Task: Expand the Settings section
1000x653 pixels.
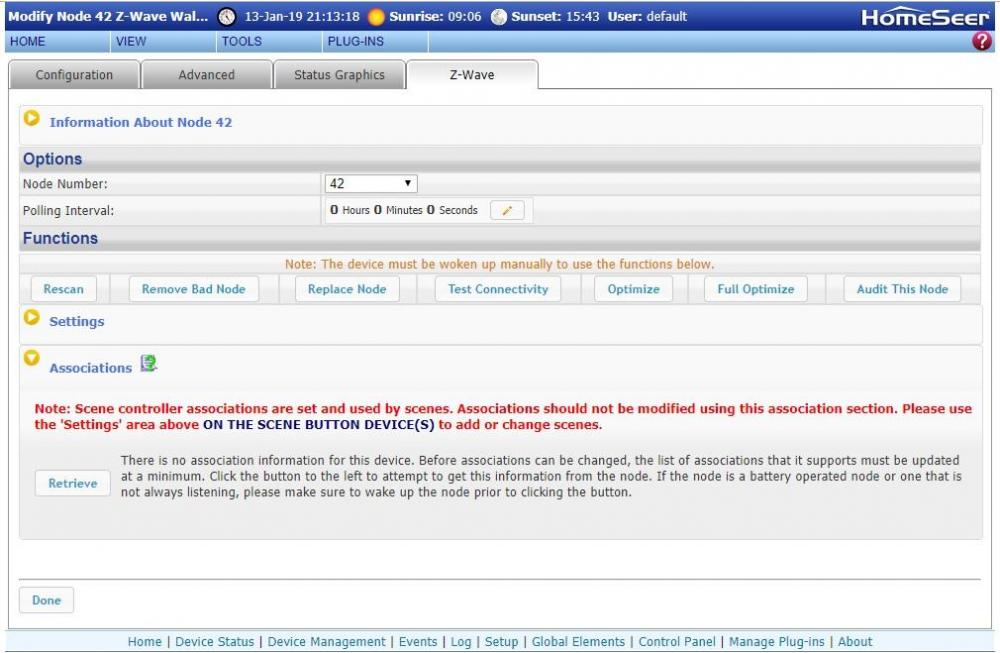Action: click(x=32, y=318)
